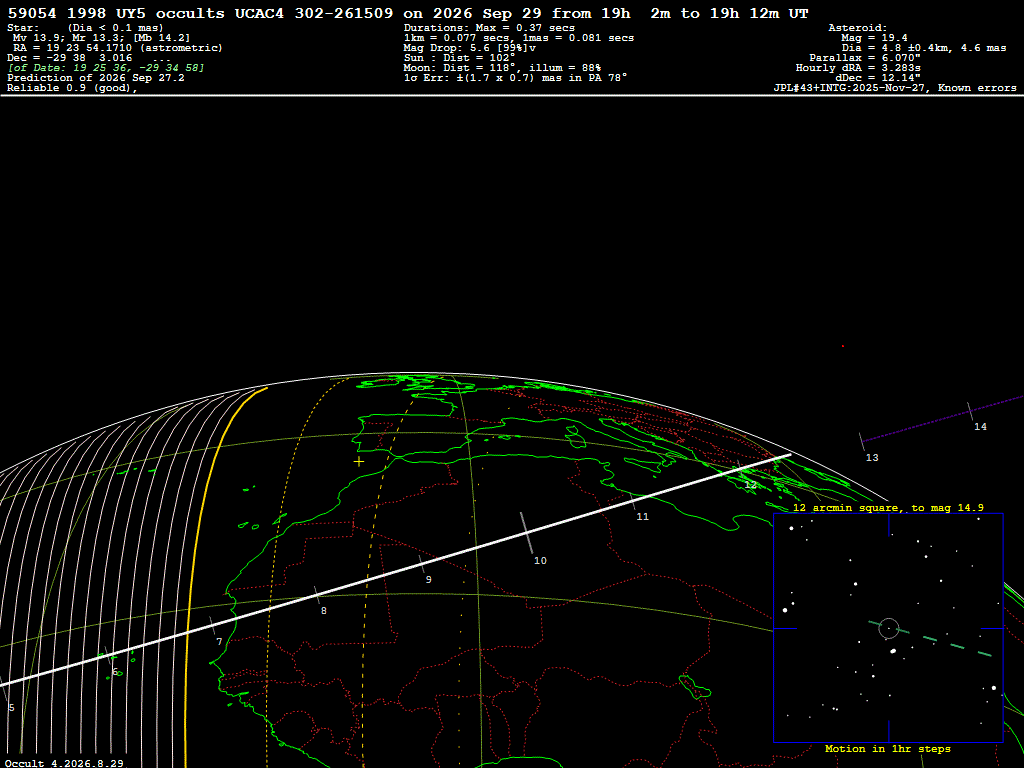The height and width of the screenshot is (768, 1024).
Task: Click time marker 13 on the purple path
Action: pyautogui.click(x=872, y=458)
